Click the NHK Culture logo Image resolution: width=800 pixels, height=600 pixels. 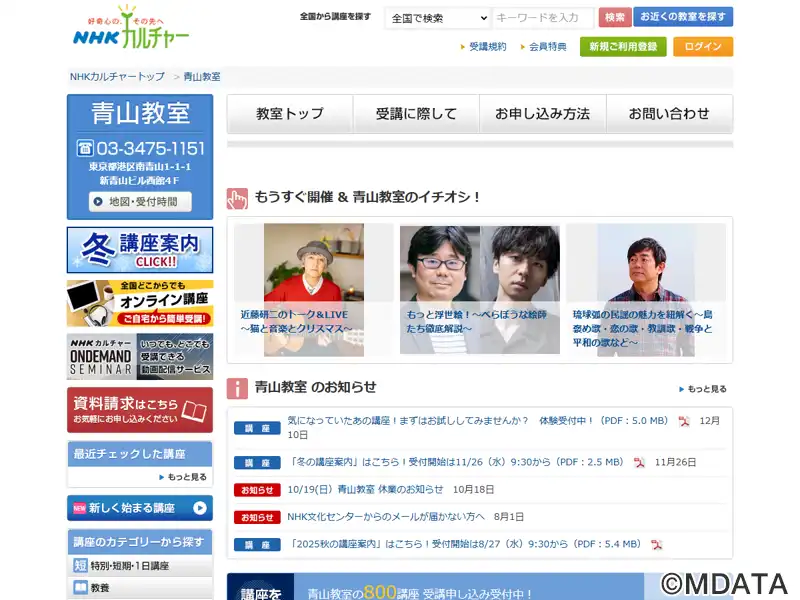click(x=130, y=30)
